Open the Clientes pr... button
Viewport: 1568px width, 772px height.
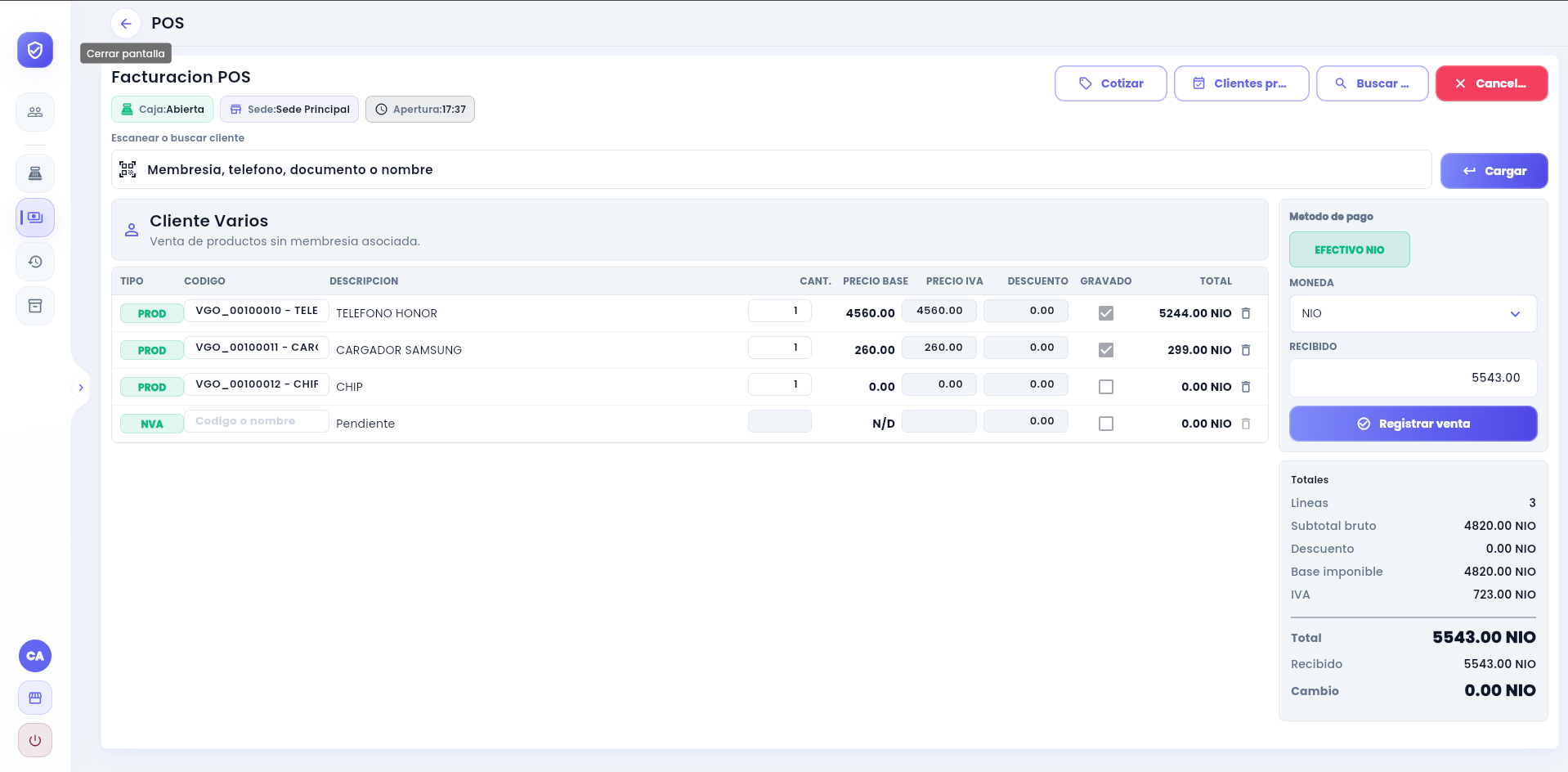tap(1242, 83)
